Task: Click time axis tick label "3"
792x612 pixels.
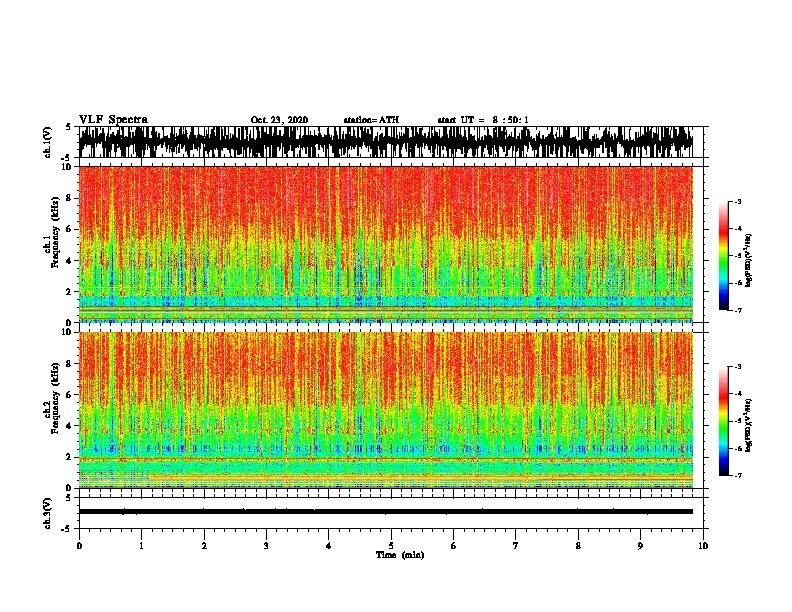Action: pyautogui.click(x=266, y=545)
